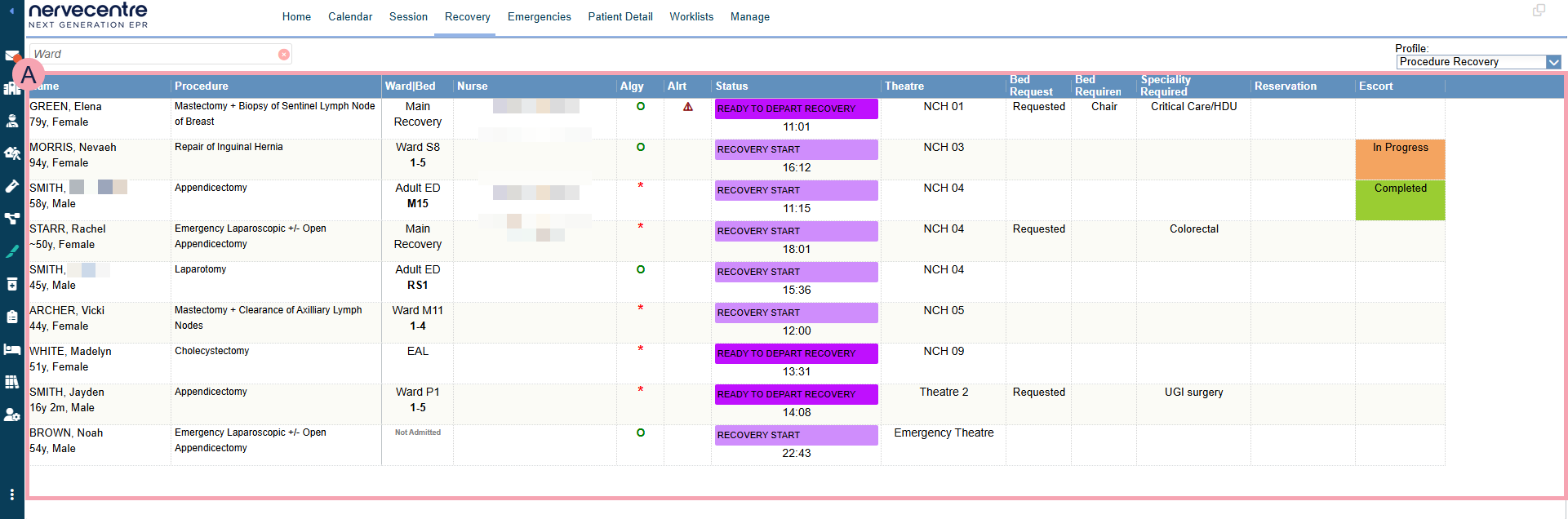Click RECOVERY START status for MORRIS, Nevaeh
The width and height of the screenshot is (1568, 519).
(796, 149)
